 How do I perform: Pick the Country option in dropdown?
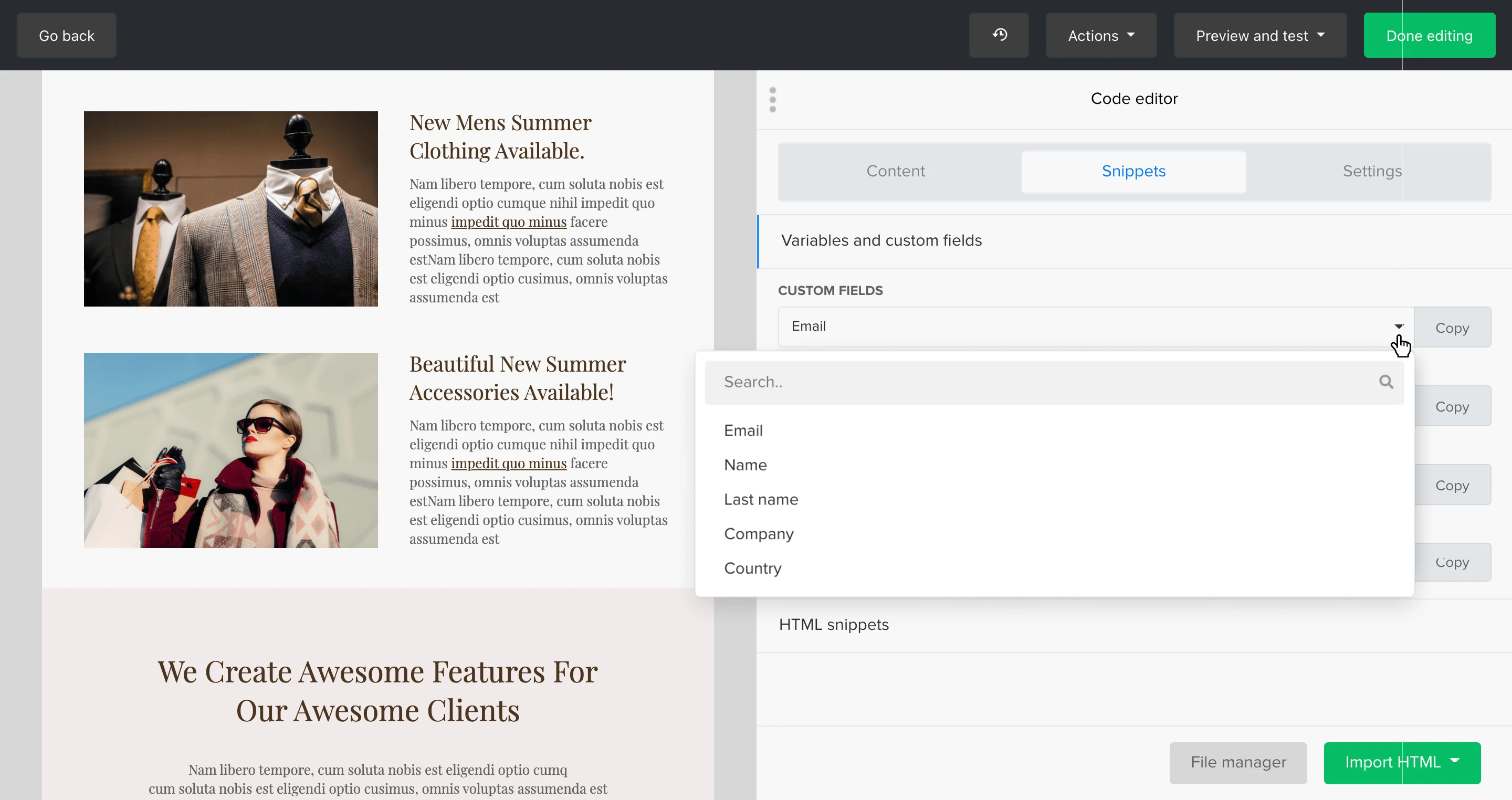tap(752, 568)
